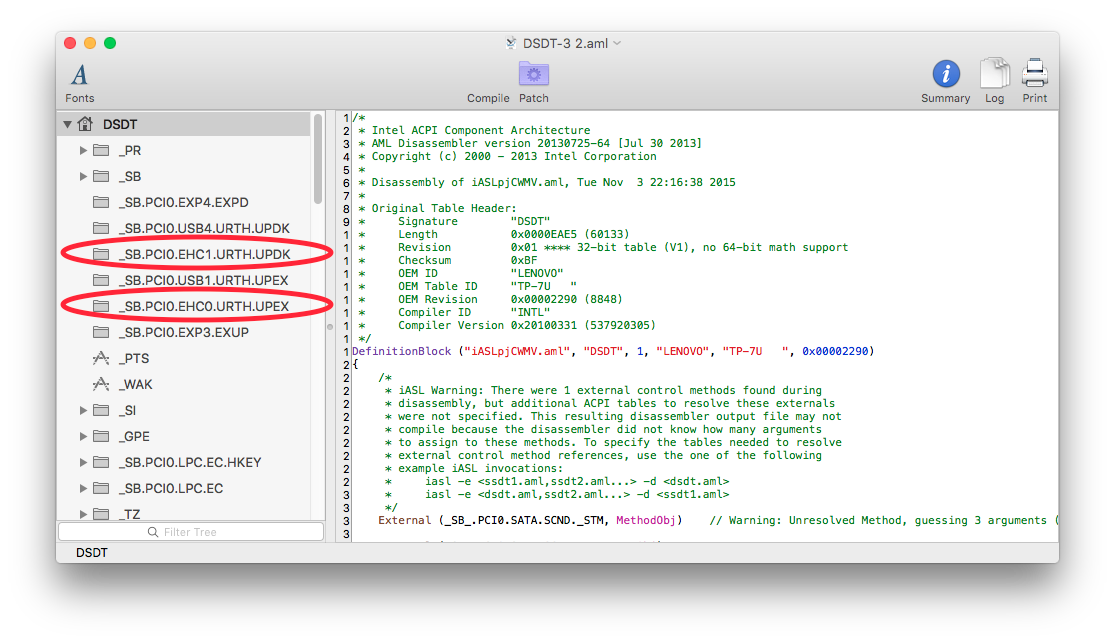The image size is (1115, 643).
Task: Show the Summary info icon
Action: pos(946,74)
